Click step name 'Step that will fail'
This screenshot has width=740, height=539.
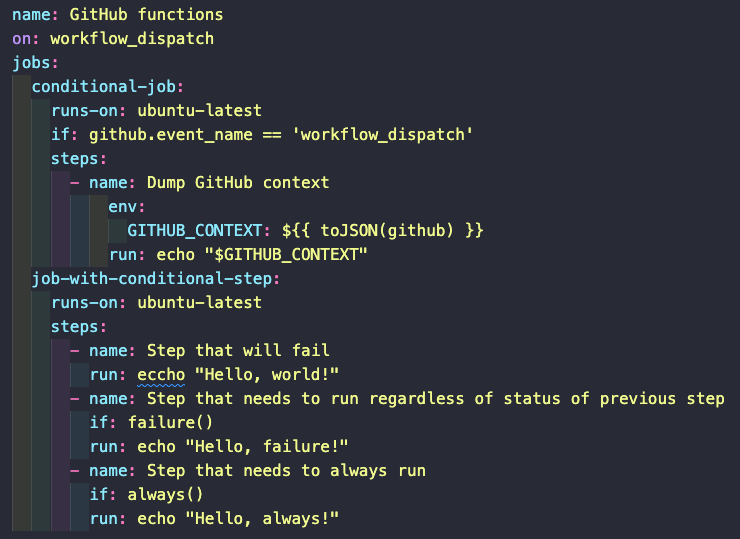tap(238, 350)
